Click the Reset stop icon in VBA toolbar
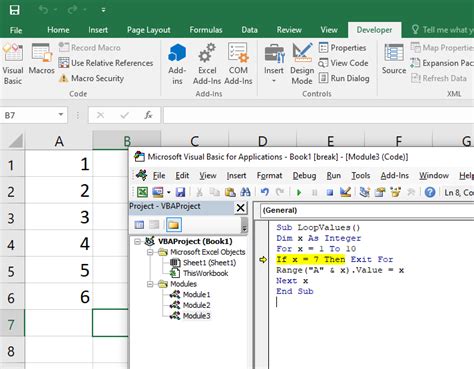 pos(330,192)
